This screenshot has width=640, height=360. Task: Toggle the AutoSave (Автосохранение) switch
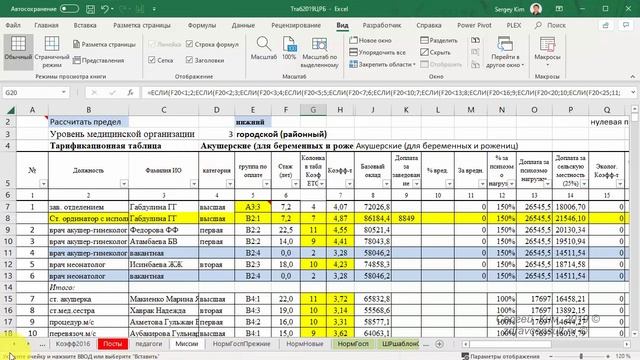pos(69,9)
